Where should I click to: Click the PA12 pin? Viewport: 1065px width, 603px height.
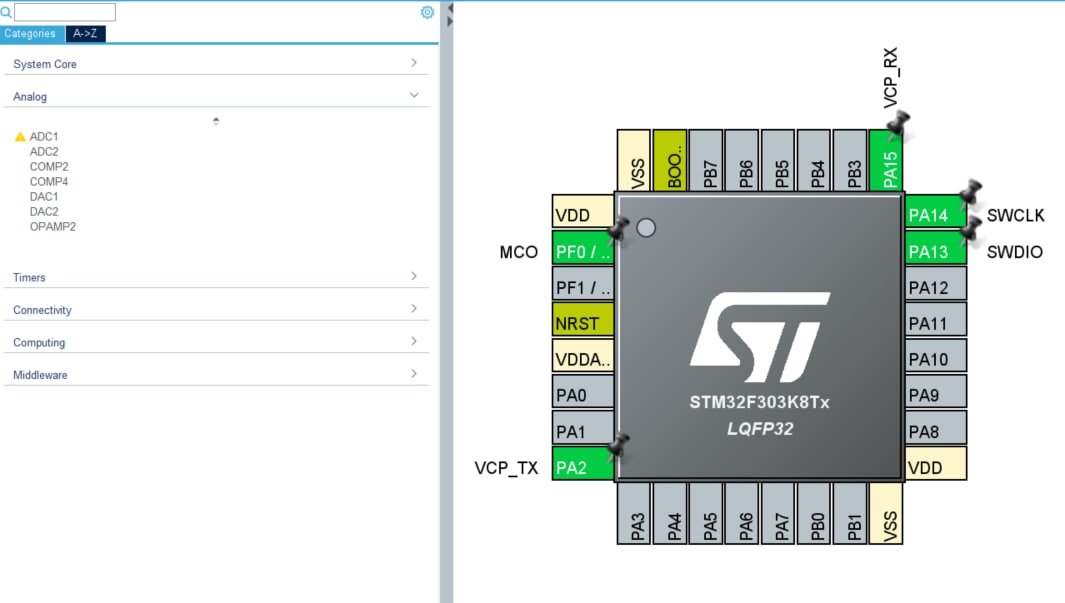935,284
